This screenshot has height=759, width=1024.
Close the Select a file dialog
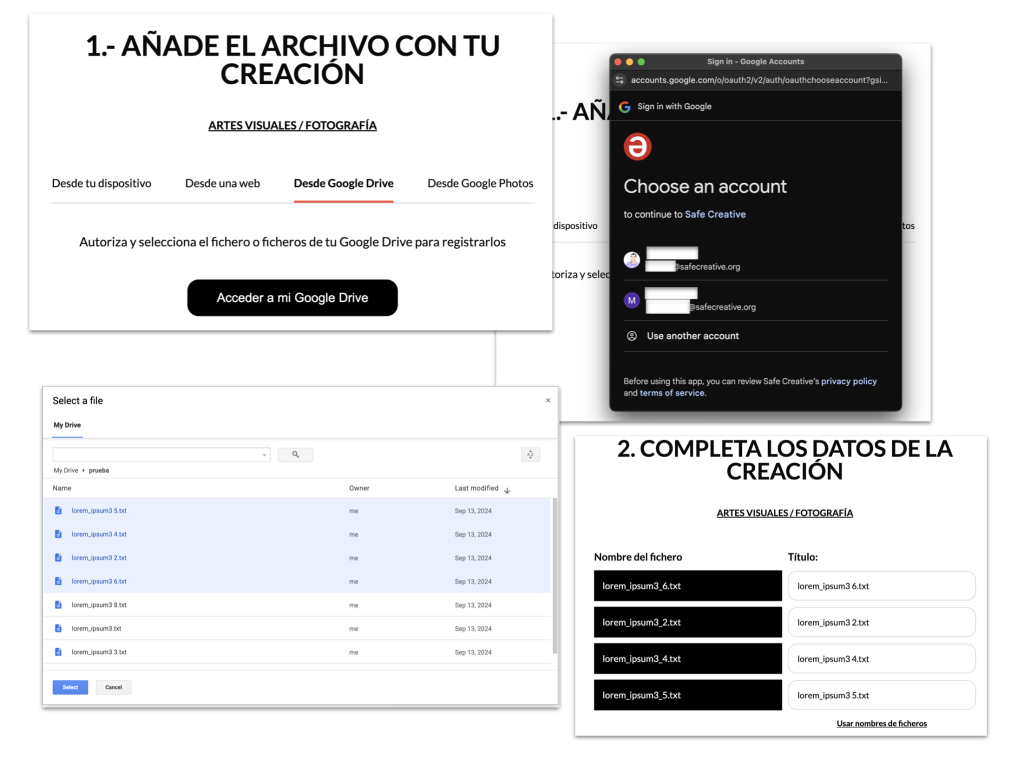tap(547, 401)
